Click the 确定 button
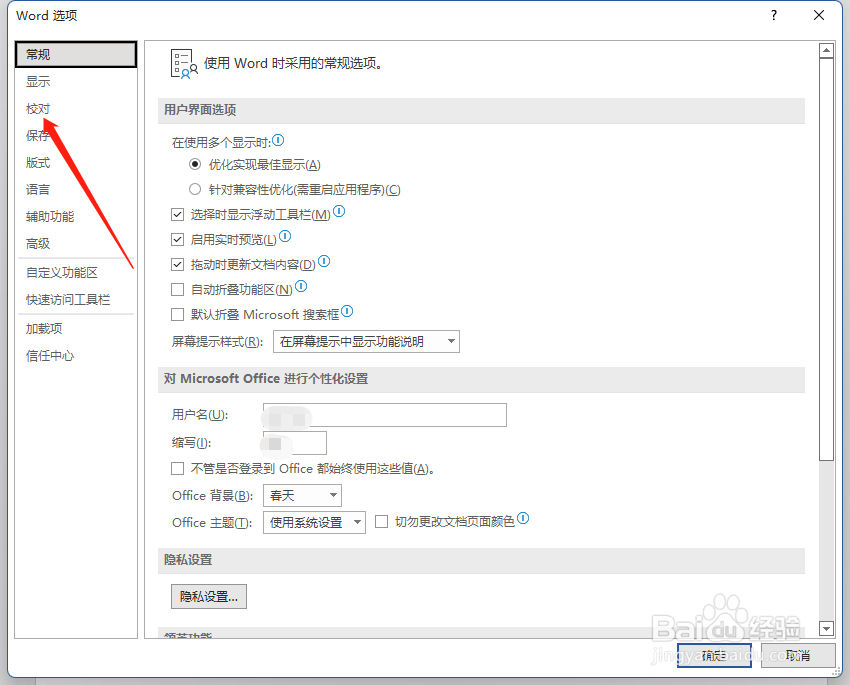Screen dimensions: 850x685 tap(714, 656)
